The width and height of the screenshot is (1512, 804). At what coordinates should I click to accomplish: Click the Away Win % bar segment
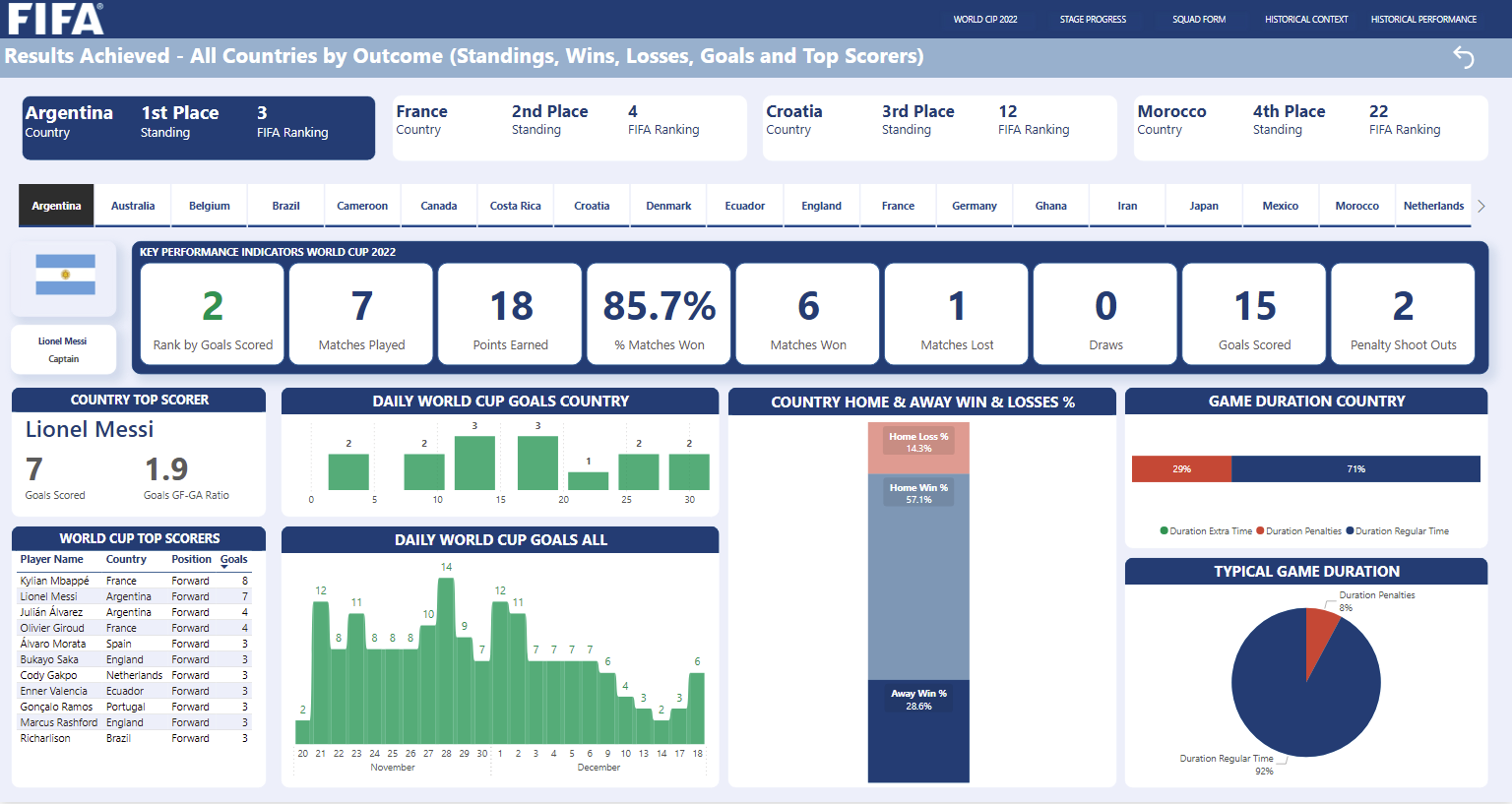pyautogui.click(x=918, y=731)
